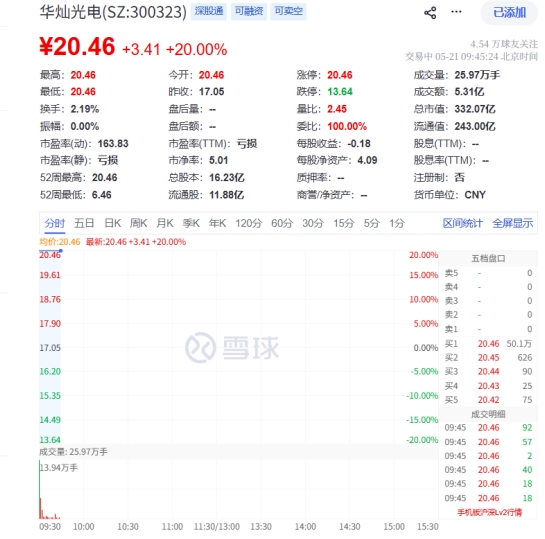Viewport: 545px width, 539px height.
Task: Click the 可卖空 tag
Action: [x=288, y=11]
